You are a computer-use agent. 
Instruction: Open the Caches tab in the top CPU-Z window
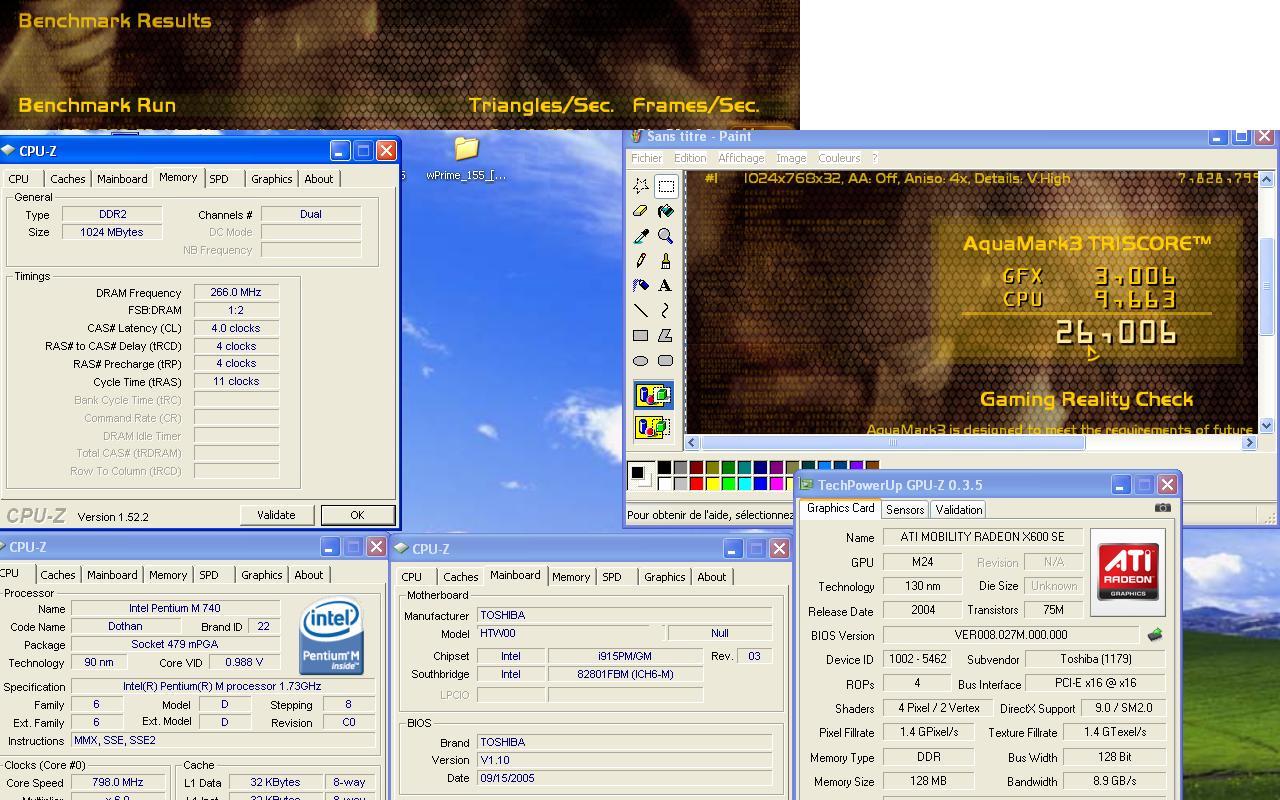coord(68,179)
